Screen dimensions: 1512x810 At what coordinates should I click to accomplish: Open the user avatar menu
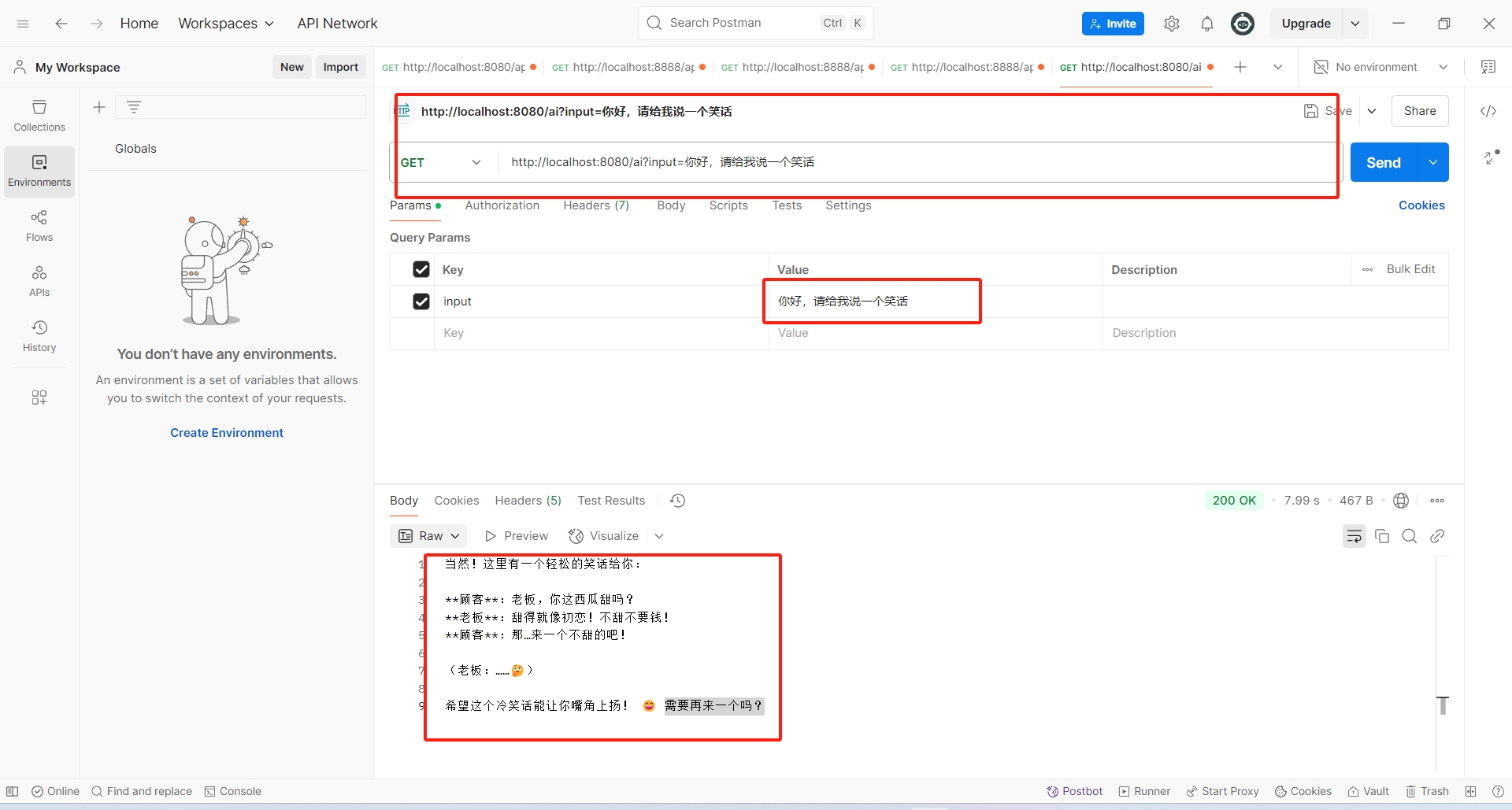pyautogui.click(x=1243, y=24)
